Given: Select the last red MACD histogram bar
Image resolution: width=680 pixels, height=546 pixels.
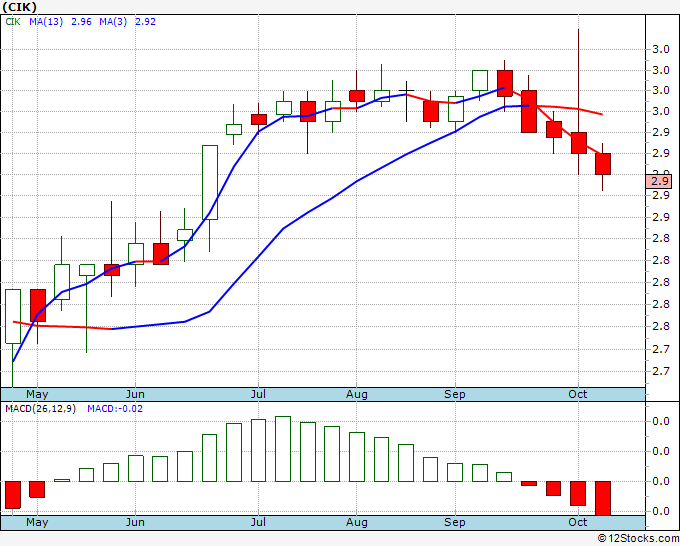Looking at the screenshot, I should 603,498.
